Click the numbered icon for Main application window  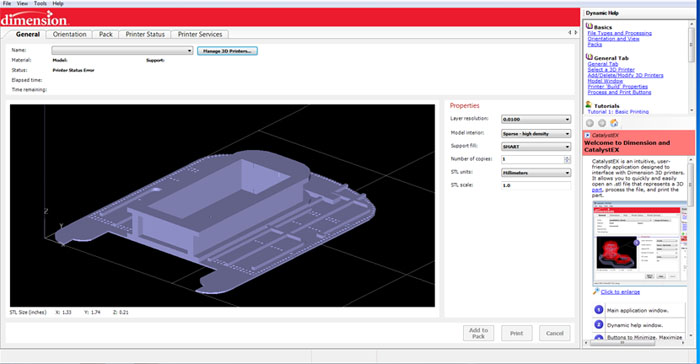coord(599,310)
